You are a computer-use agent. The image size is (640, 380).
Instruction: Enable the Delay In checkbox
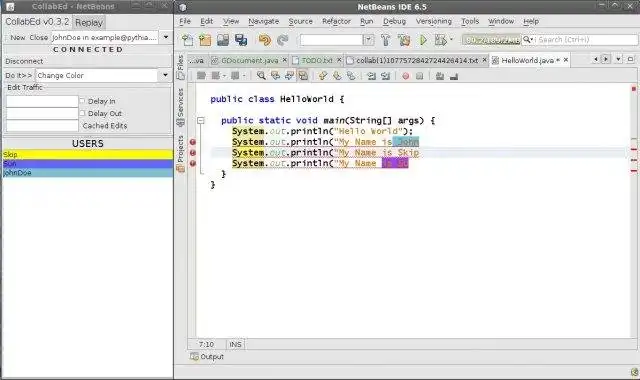click(x=82, y=100)
